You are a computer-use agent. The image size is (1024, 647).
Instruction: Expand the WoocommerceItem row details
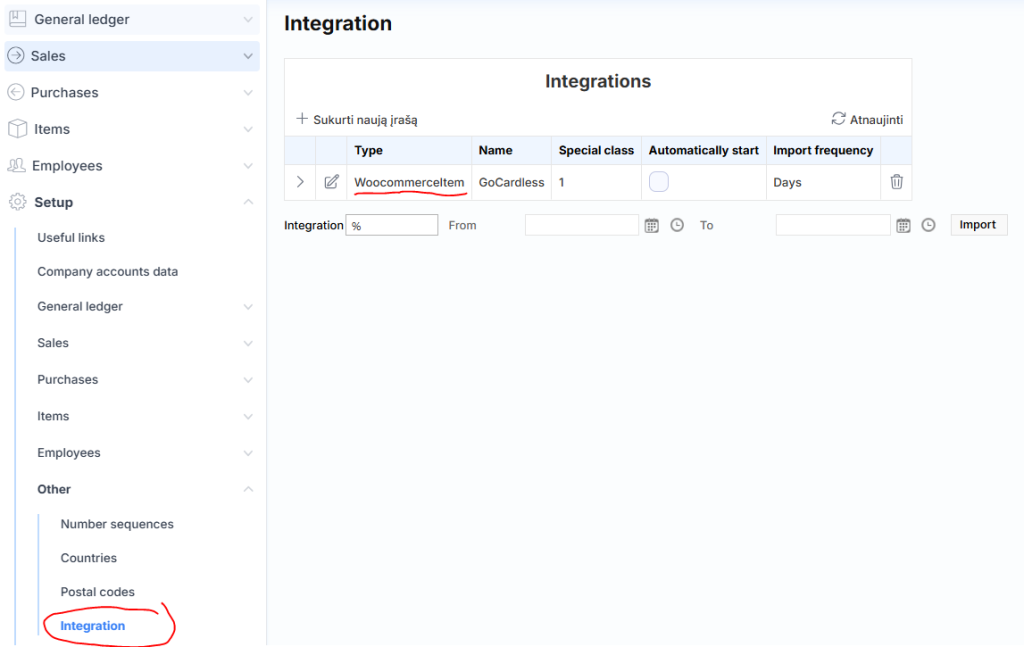(300, 182)
